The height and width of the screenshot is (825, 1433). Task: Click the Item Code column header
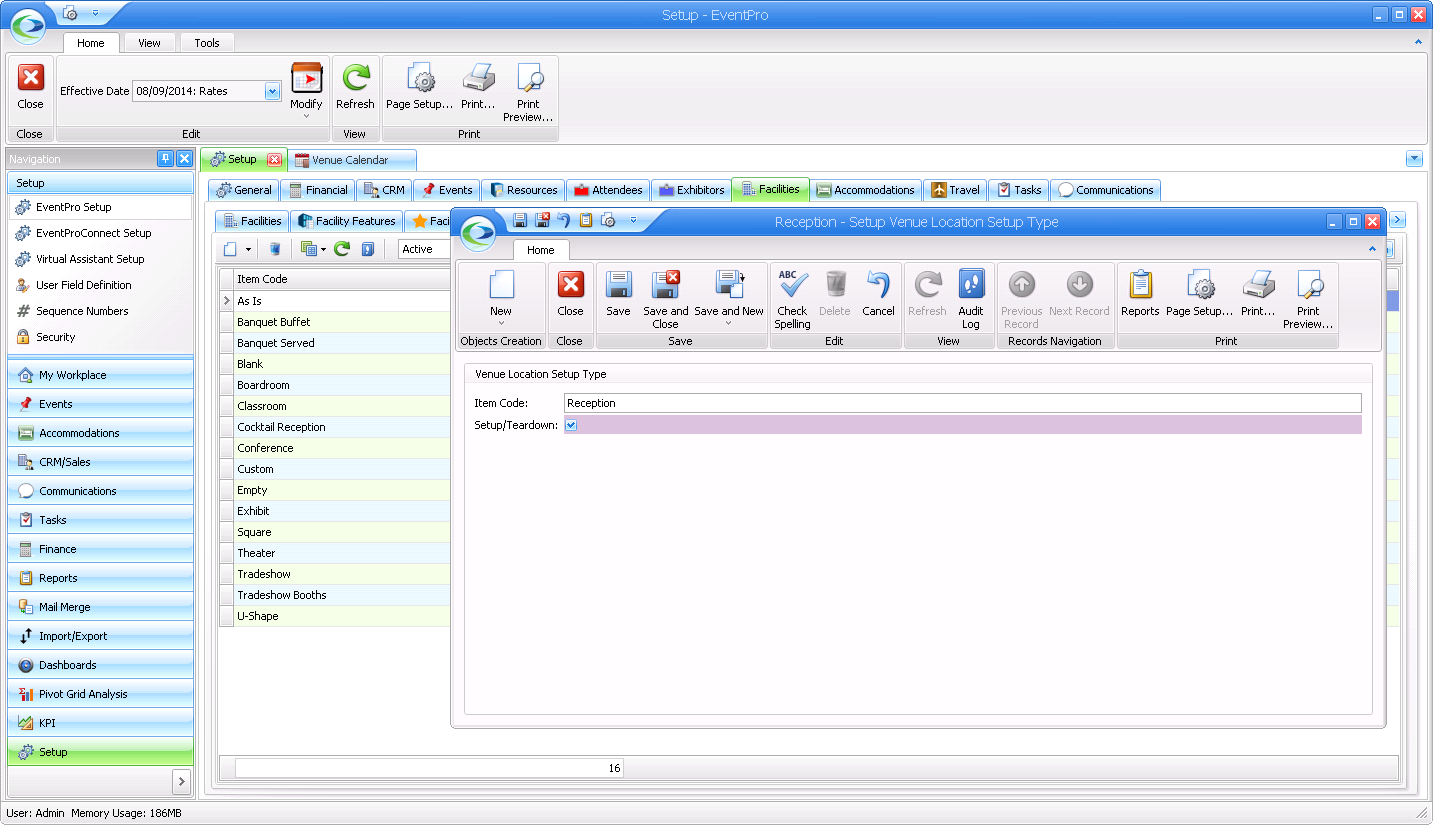coord(341,279)
